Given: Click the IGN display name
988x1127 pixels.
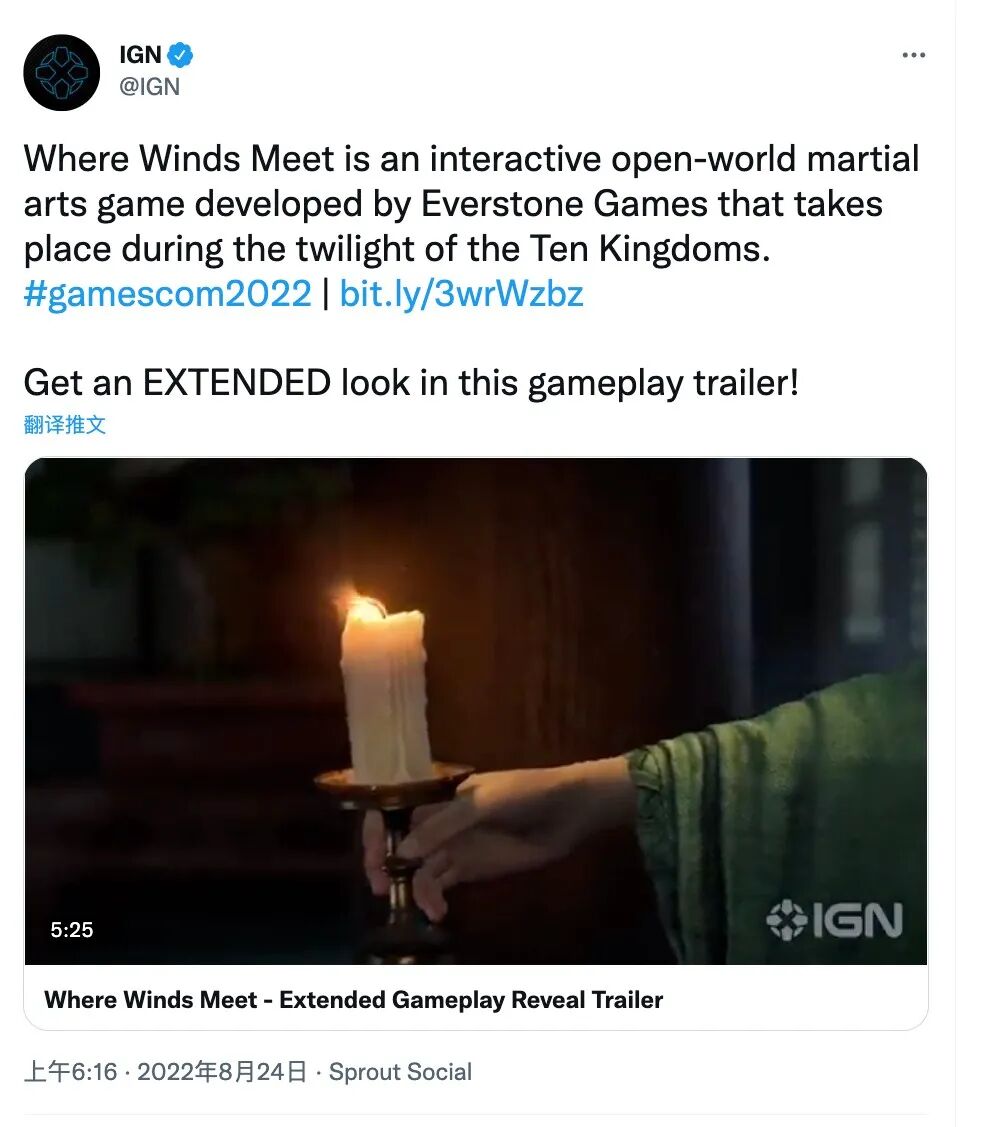Looking at the screenshot, I should tap(140, 55).
